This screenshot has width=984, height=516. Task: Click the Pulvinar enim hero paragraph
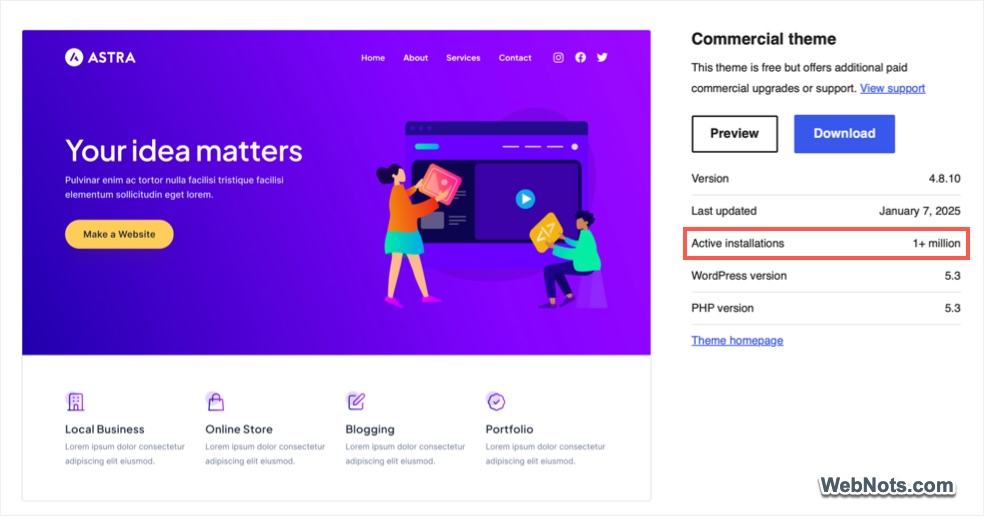(174, 187)
